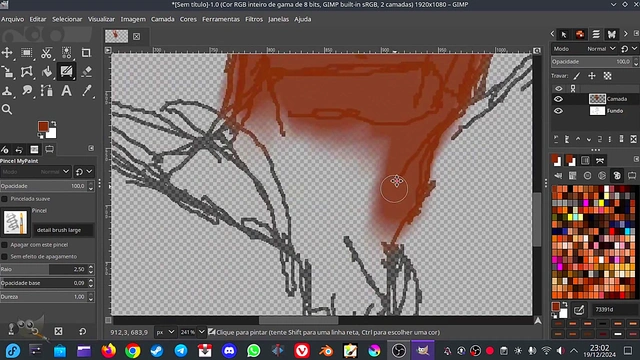Open Blender from the taskbar
The height and width of the screenshot is (360, 640).
point(326,351)
